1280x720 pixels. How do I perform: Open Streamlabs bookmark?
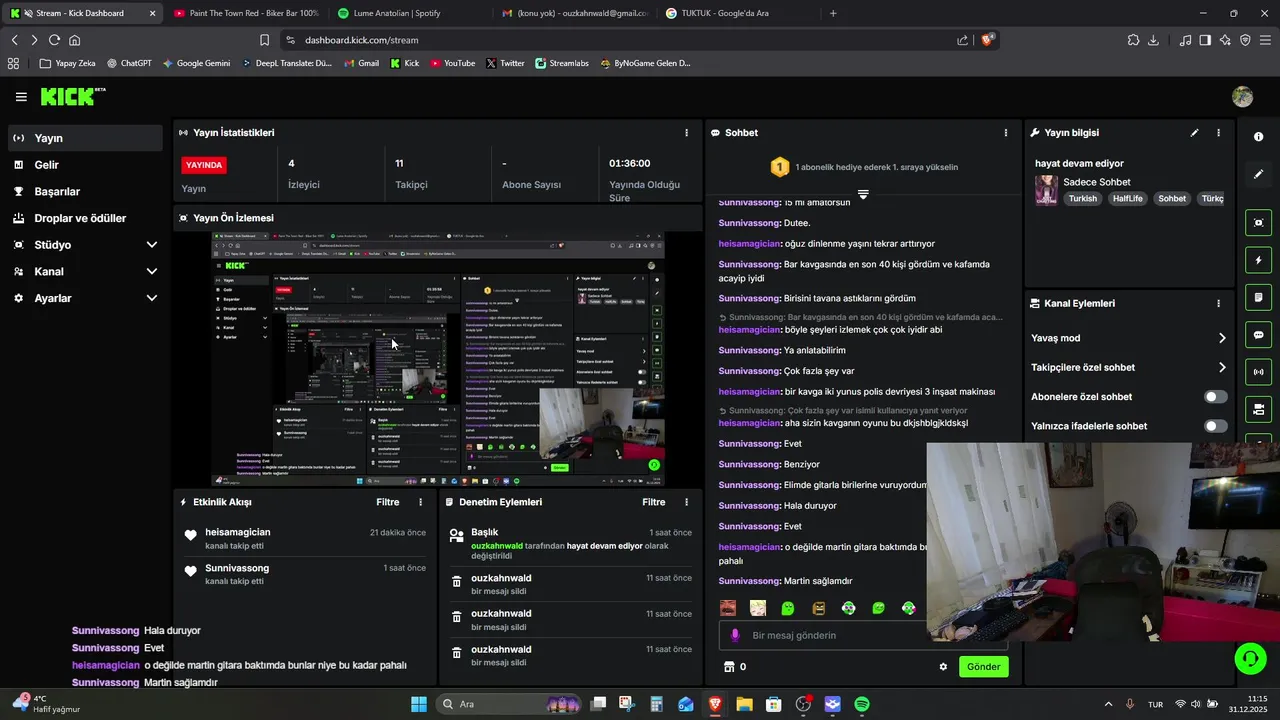pos(562,63)
